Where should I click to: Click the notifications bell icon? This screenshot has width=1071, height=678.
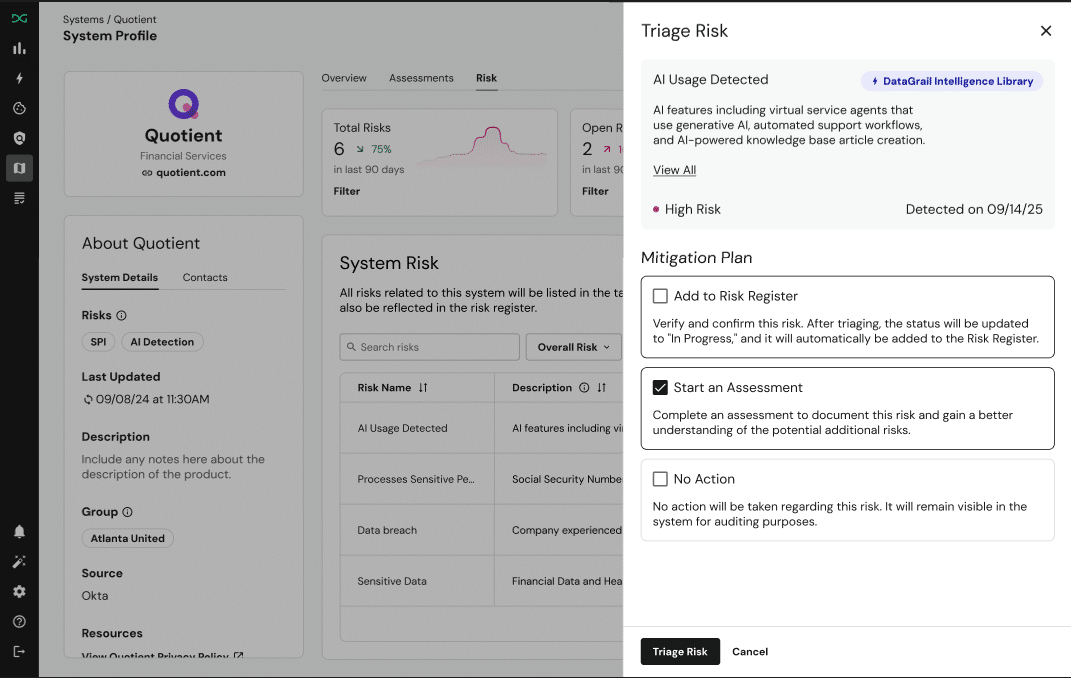pyautogui.click(x=19, y=532)
